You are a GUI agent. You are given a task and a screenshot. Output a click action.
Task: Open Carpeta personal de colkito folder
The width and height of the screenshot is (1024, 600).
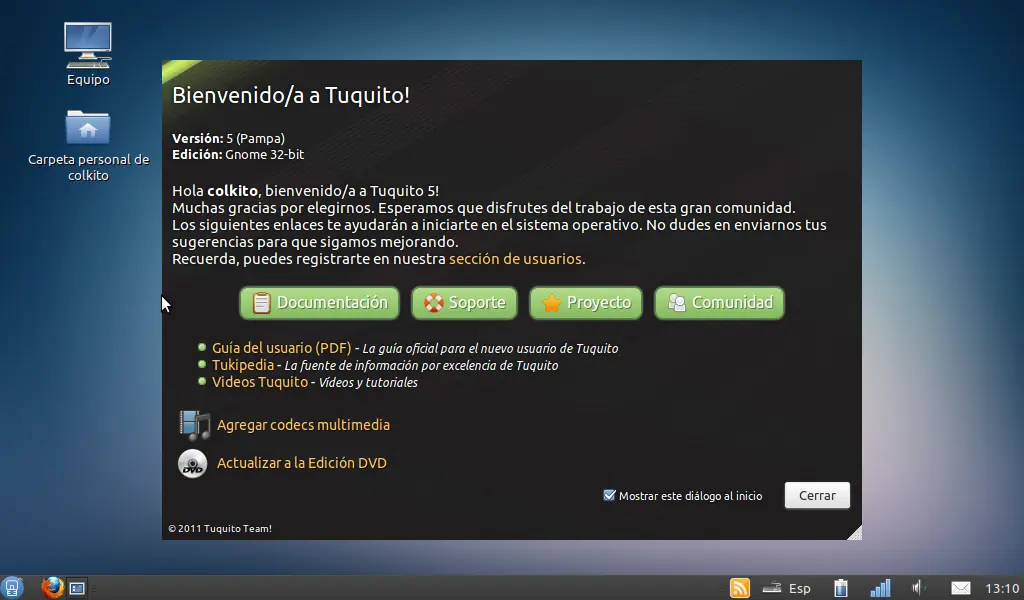88,146
